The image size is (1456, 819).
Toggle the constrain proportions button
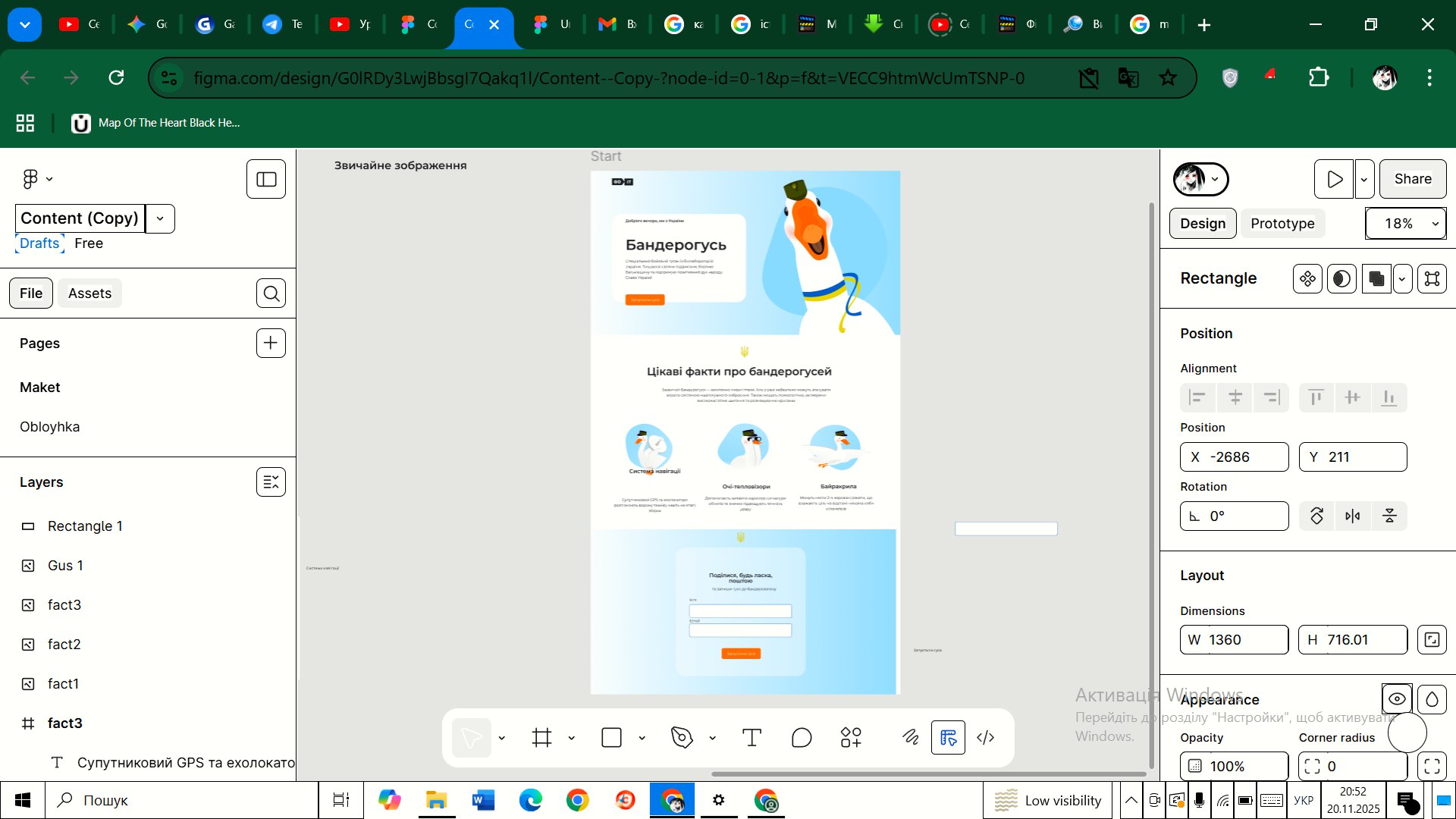(x=1432, y=640)
